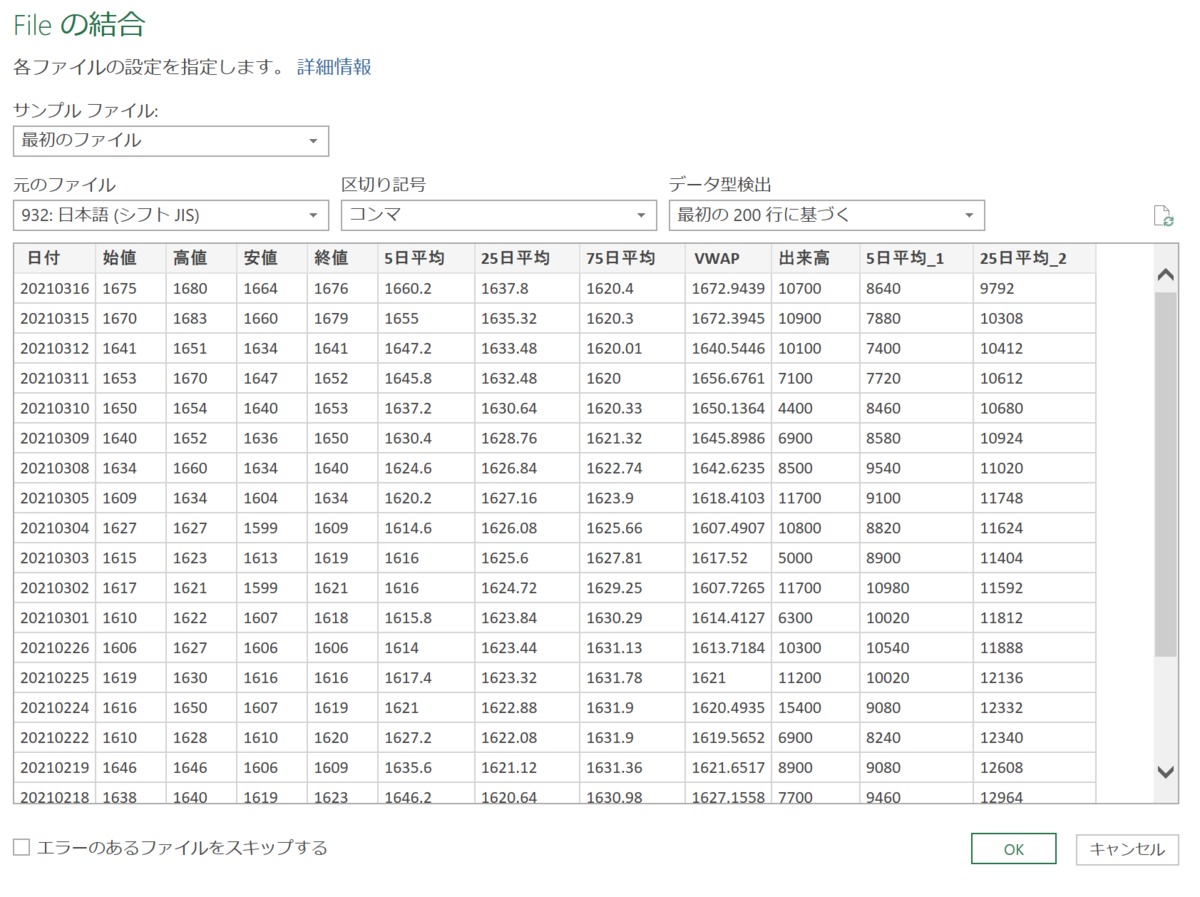The height and width of the screenshot is (897, 1200).
Task: Click the preview scrollbar up arrow
Action: [1166, 274]
